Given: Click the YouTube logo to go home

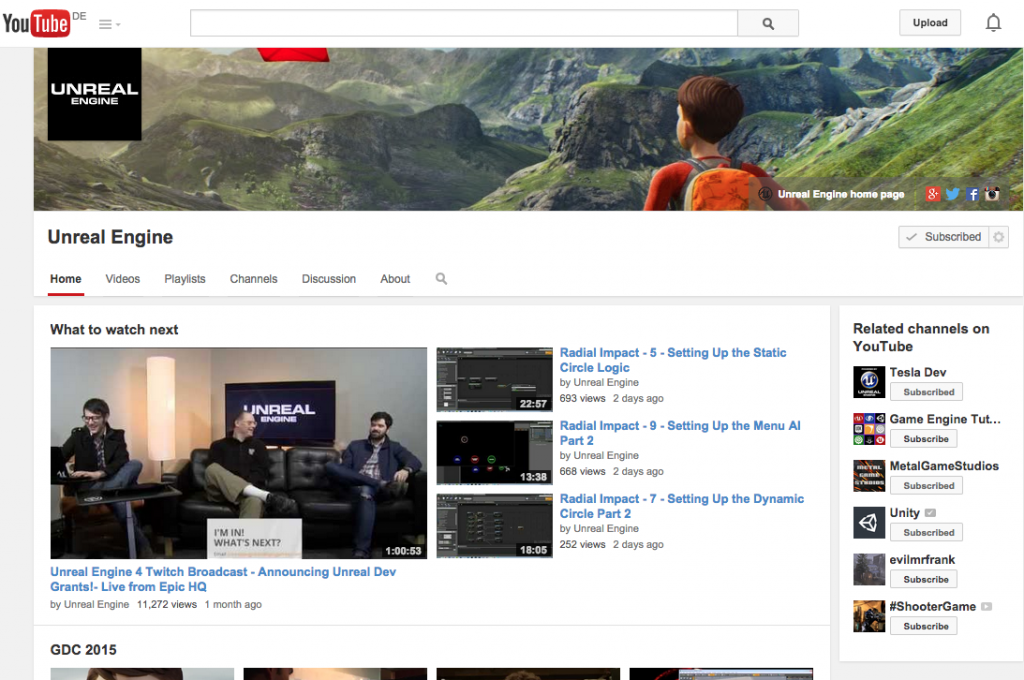Looking at the screenshot, I should [35, 21].
